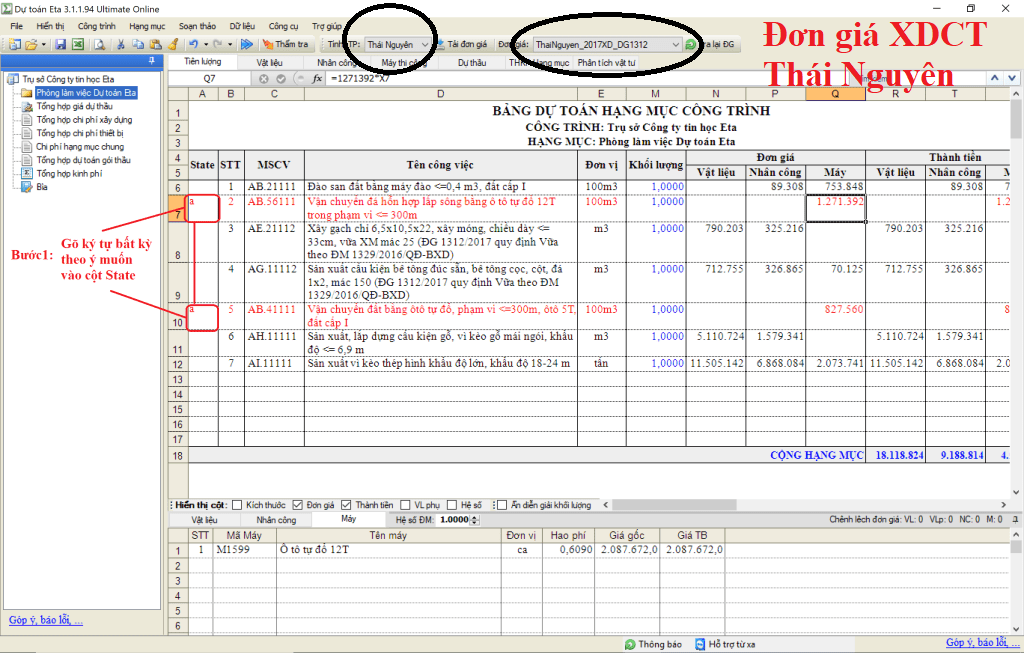1024x653 pixels.
Task: Click the Undo arrow icon
Action: [192, 45]
